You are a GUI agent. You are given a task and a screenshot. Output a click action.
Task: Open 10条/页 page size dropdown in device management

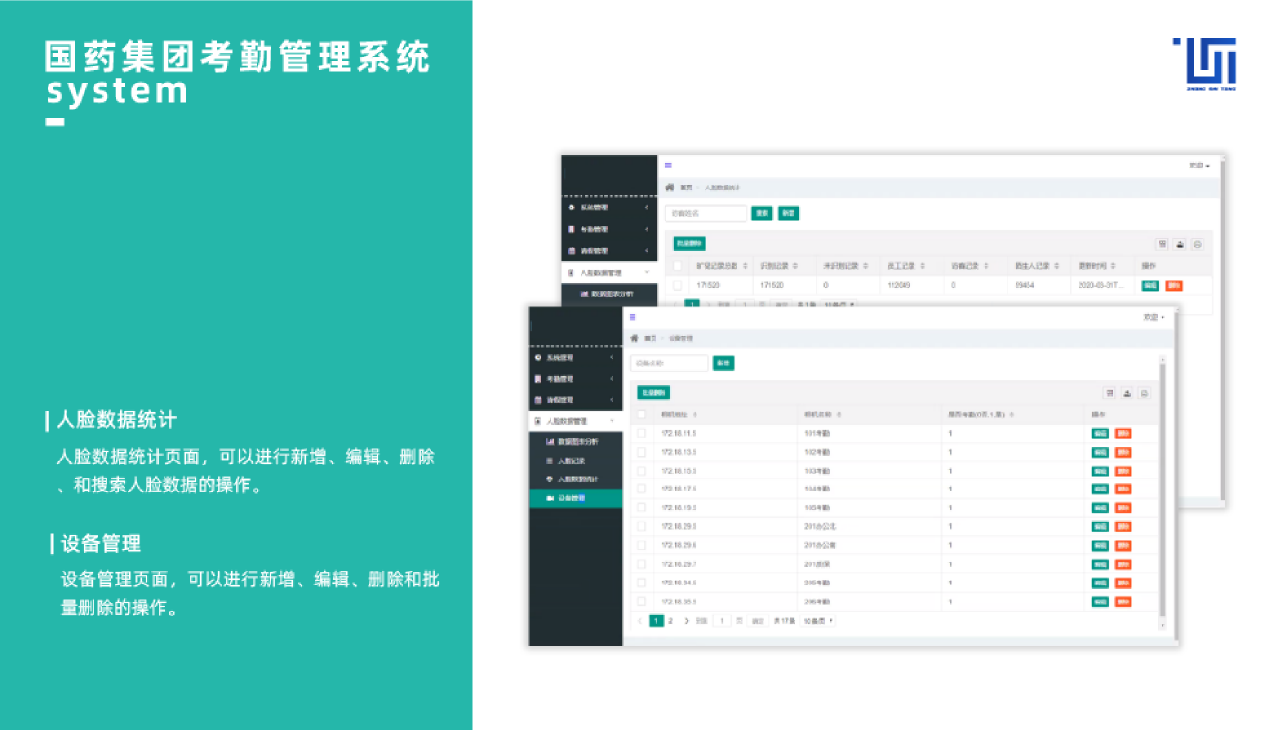point(818,621)
